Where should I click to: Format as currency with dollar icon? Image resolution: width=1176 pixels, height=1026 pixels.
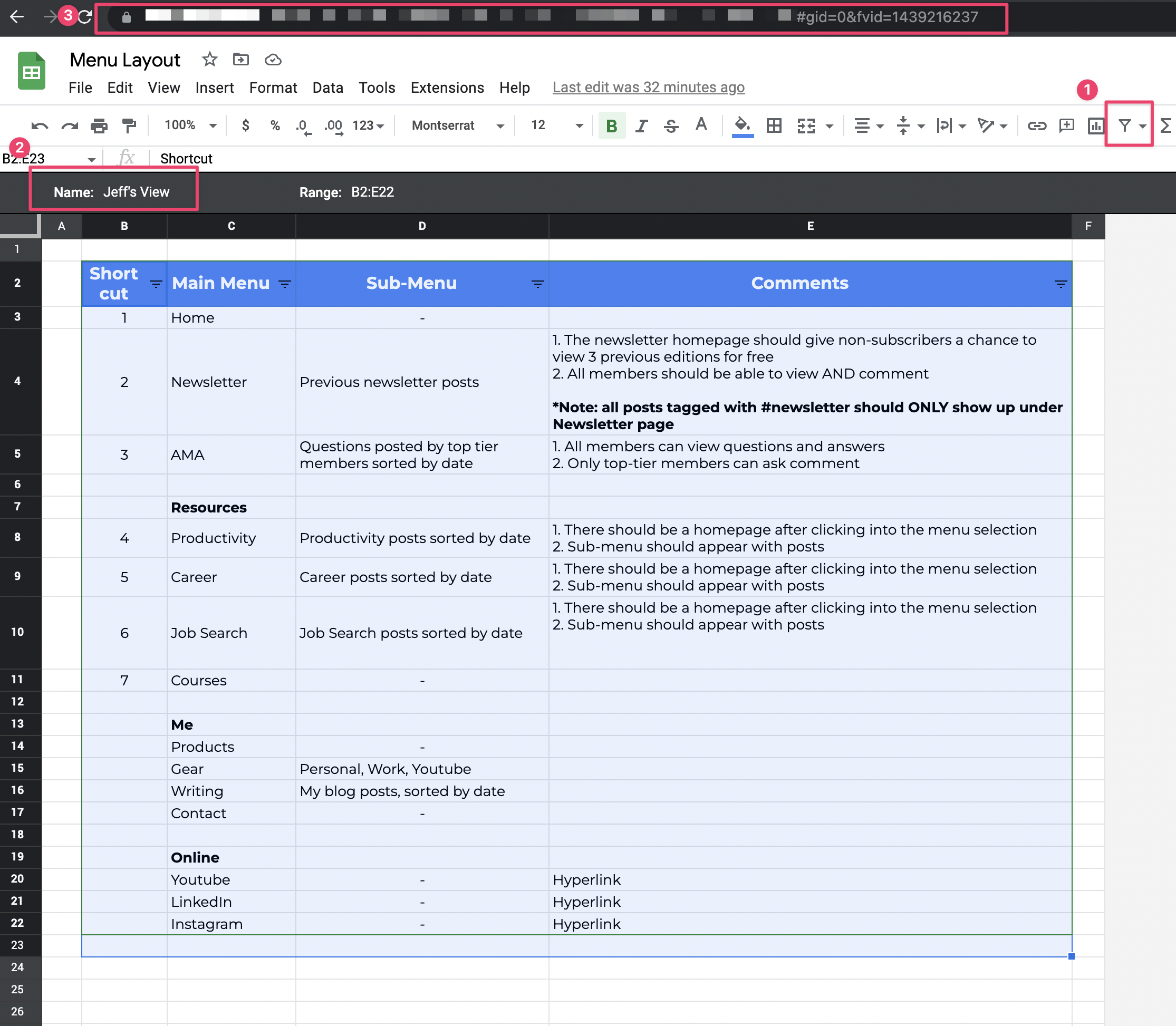[x=246, y=125]
